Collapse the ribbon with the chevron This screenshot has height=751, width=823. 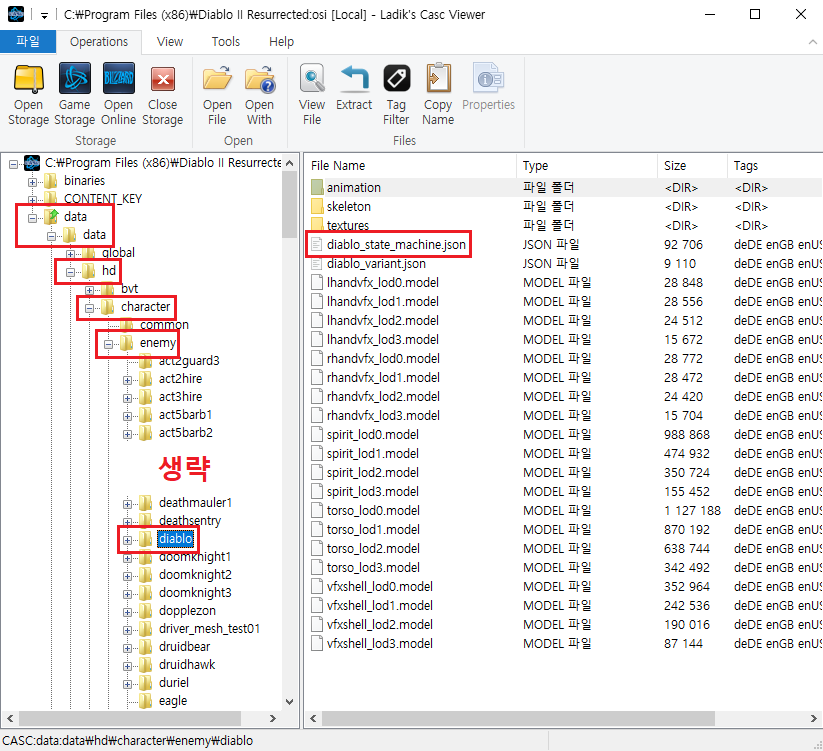point(813,41)
